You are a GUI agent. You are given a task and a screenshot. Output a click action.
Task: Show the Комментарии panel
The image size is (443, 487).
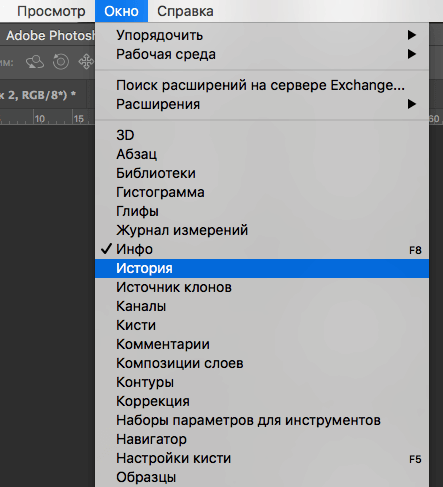(x=262, y=344)
